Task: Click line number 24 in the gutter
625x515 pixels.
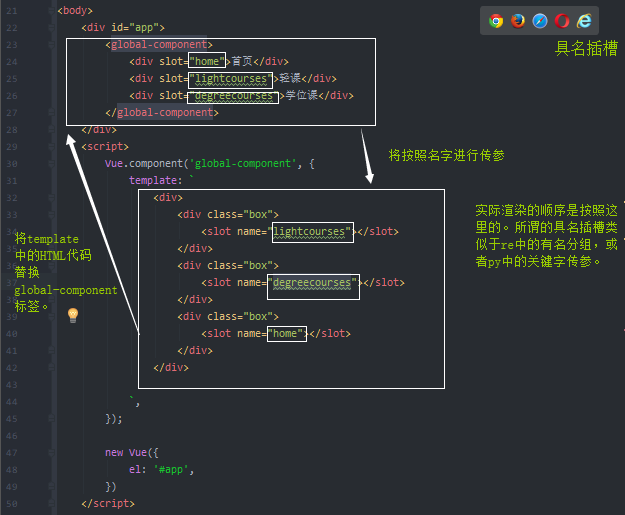Action: 12,62
